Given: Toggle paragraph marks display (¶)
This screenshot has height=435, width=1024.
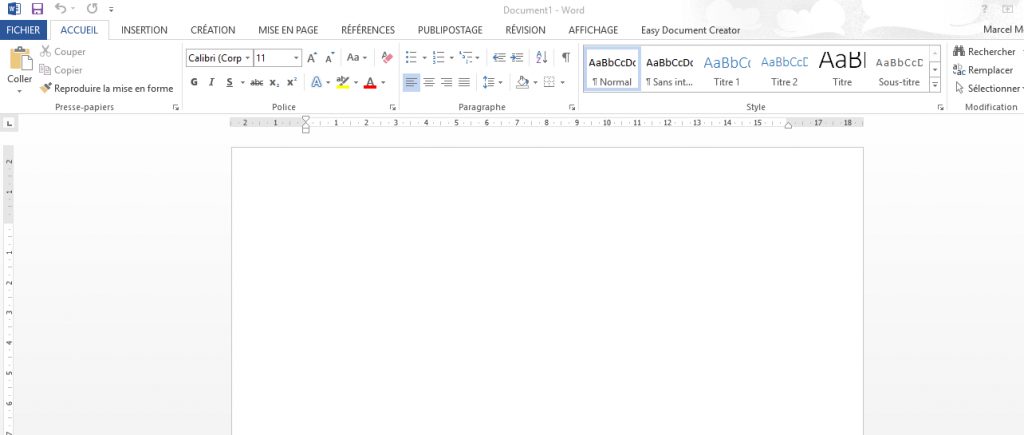Looking at the screenshot, I should [x=565, y=58].
